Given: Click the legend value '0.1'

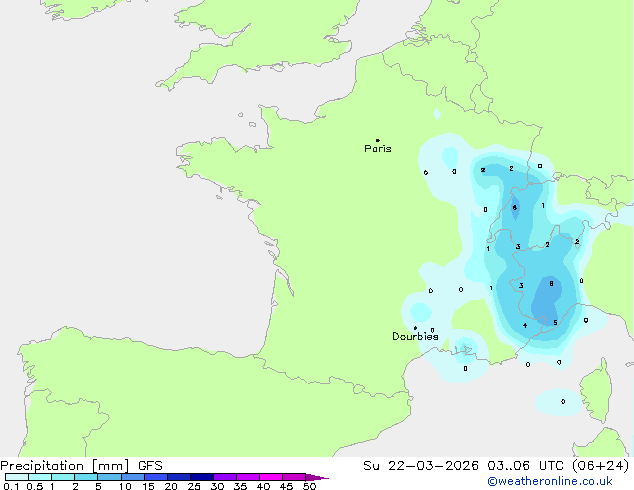Looking at the screenshot, I should [11, 486].
